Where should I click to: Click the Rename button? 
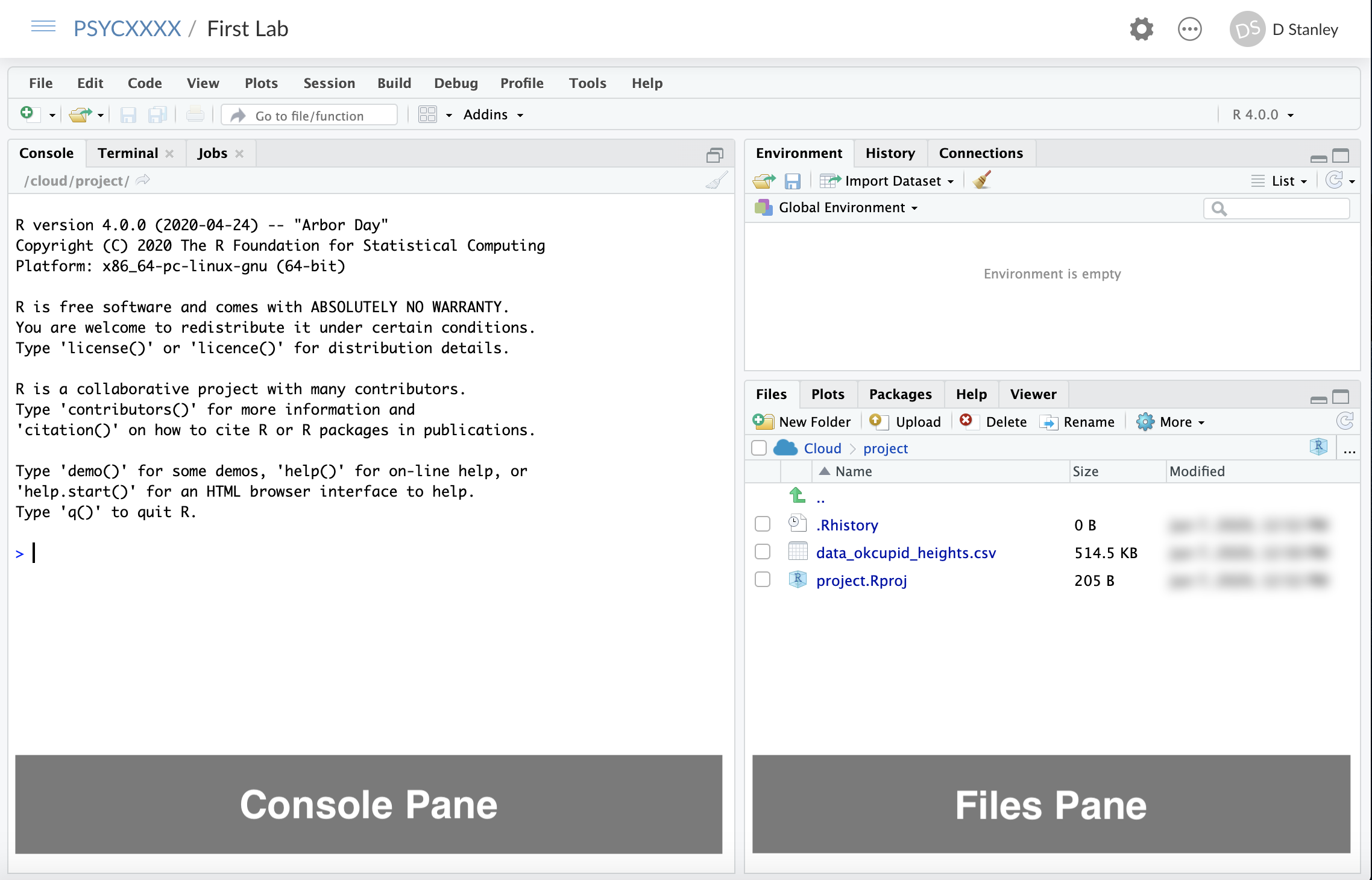[x=1077, y=422]
